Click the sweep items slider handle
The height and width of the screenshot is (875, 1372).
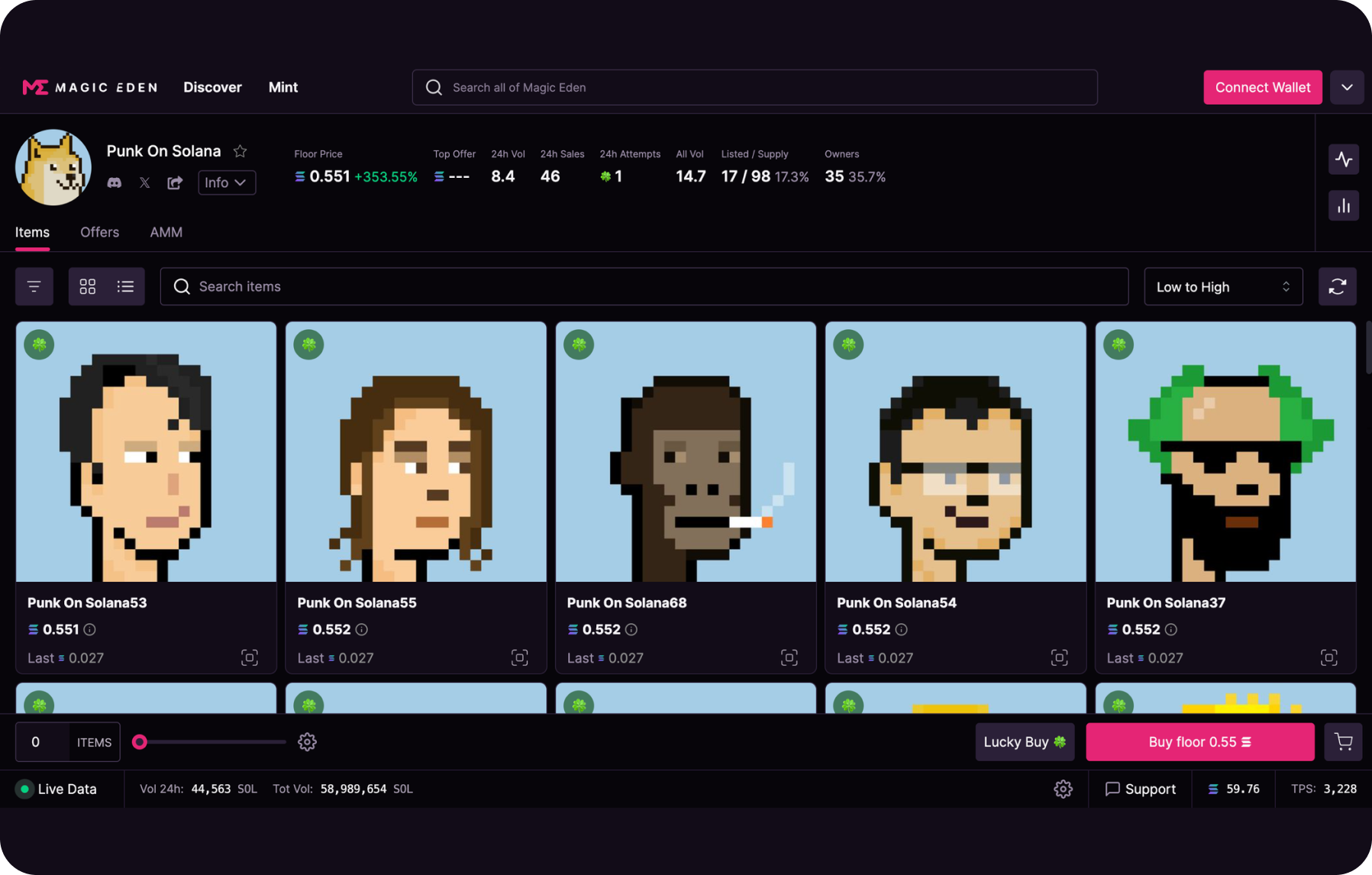[140, 742]
